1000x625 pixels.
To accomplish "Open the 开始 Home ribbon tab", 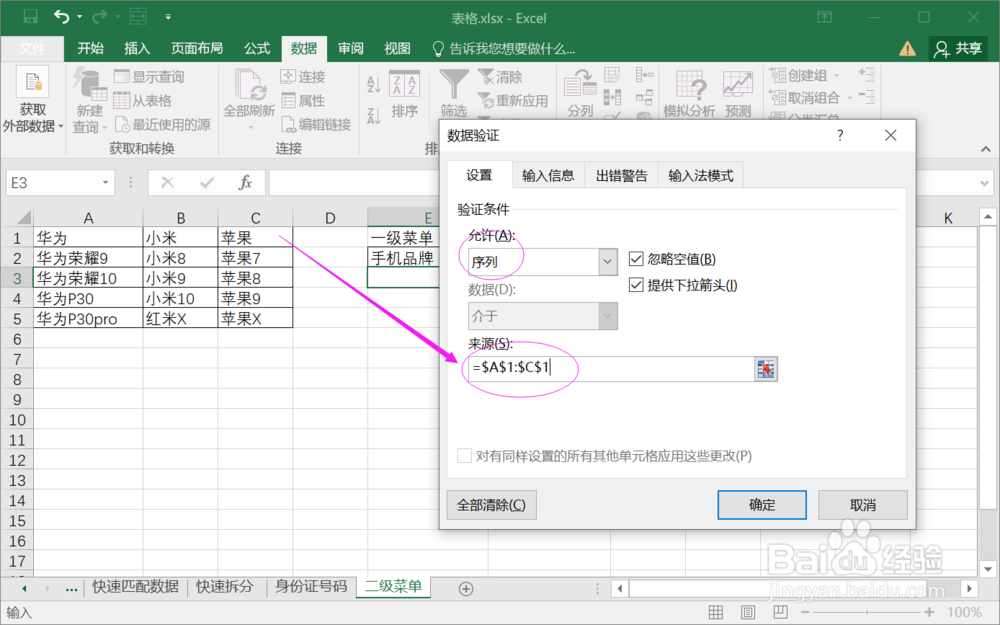I will point(91,48).
